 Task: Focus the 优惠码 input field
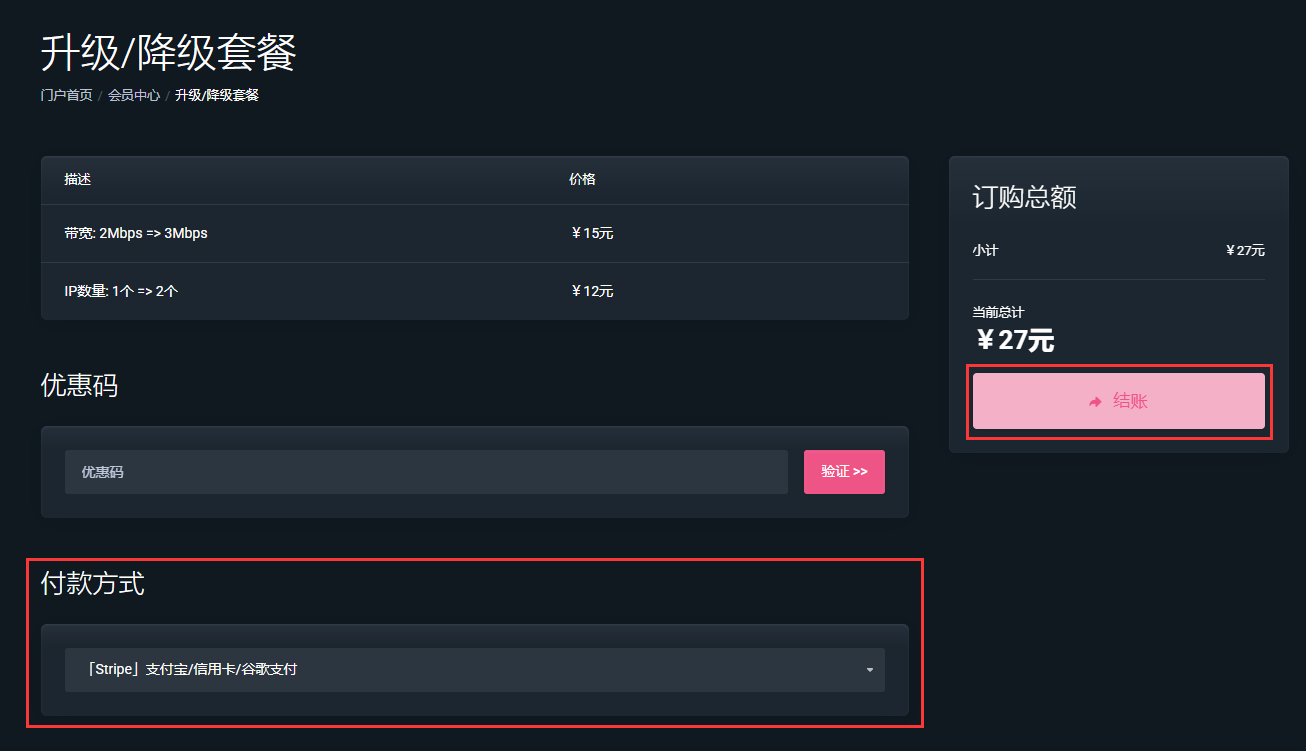pyautogui.click(x=426, y=472)
